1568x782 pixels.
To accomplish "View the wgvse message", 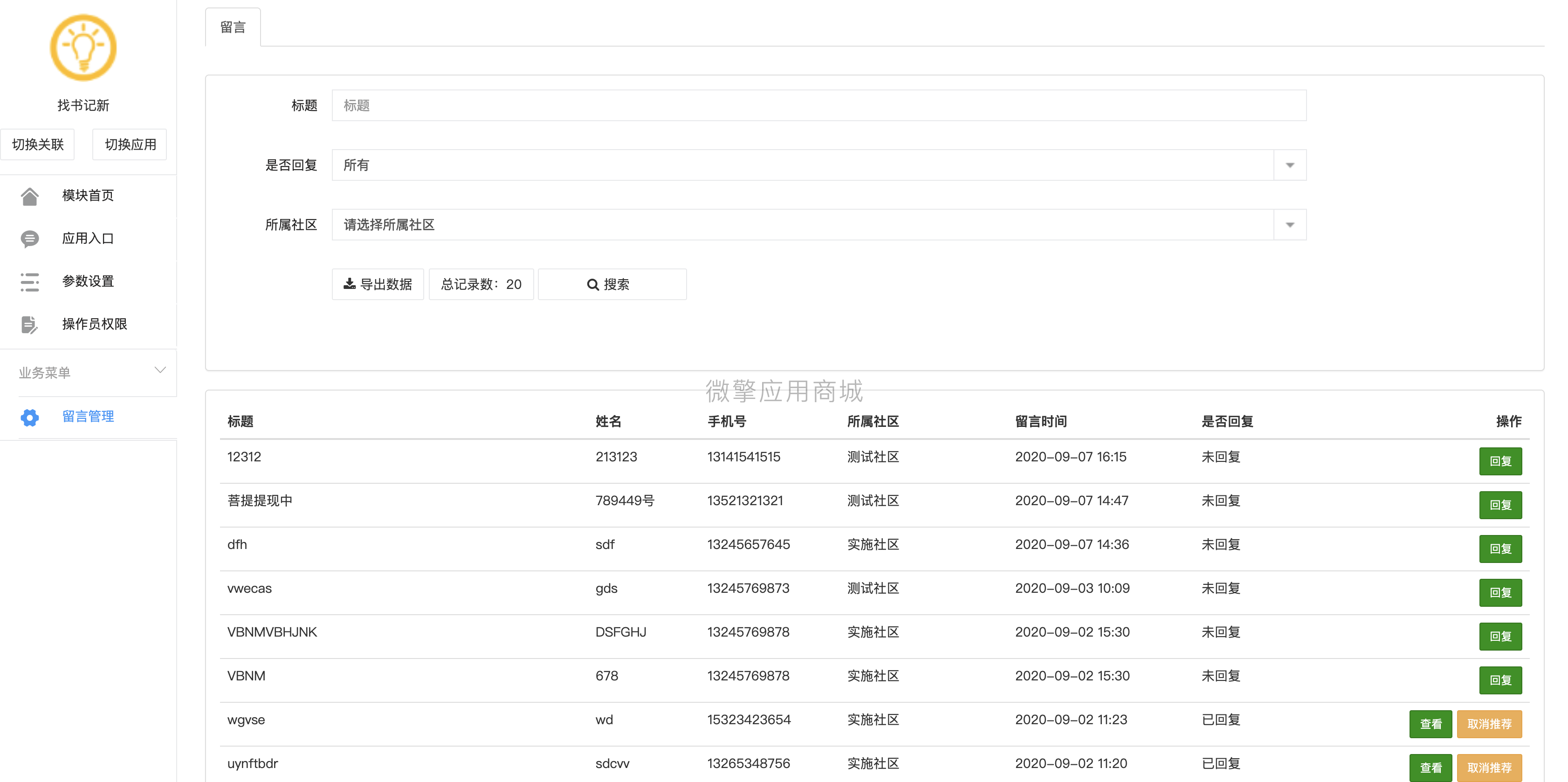I will click(x=1430, y=724).
